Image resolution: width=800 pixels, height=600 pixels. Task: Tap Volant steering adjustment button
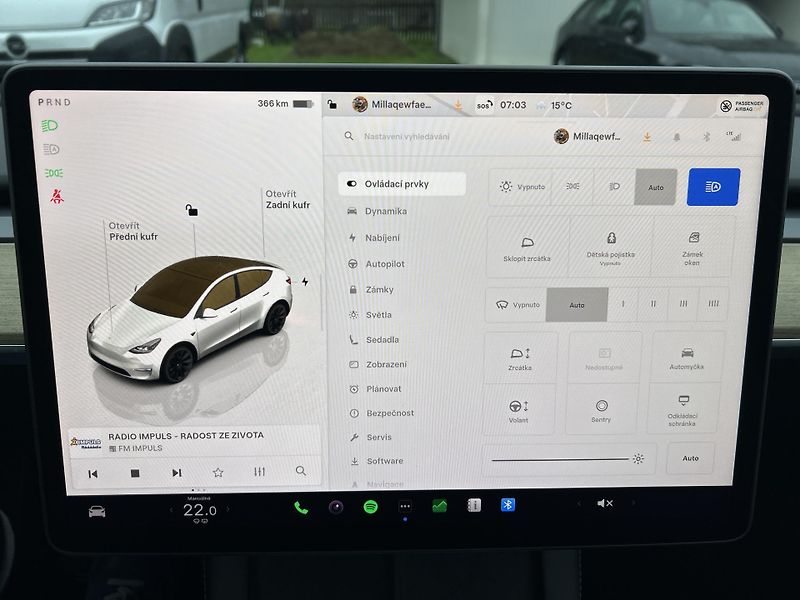click(518, 411)
